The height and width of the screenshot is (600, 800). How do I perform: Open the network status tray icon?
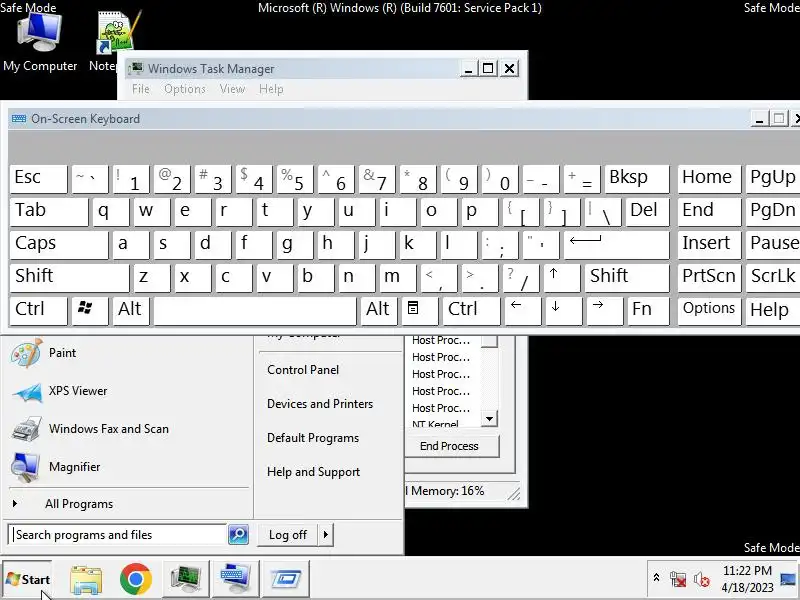(x=679, y=579)
